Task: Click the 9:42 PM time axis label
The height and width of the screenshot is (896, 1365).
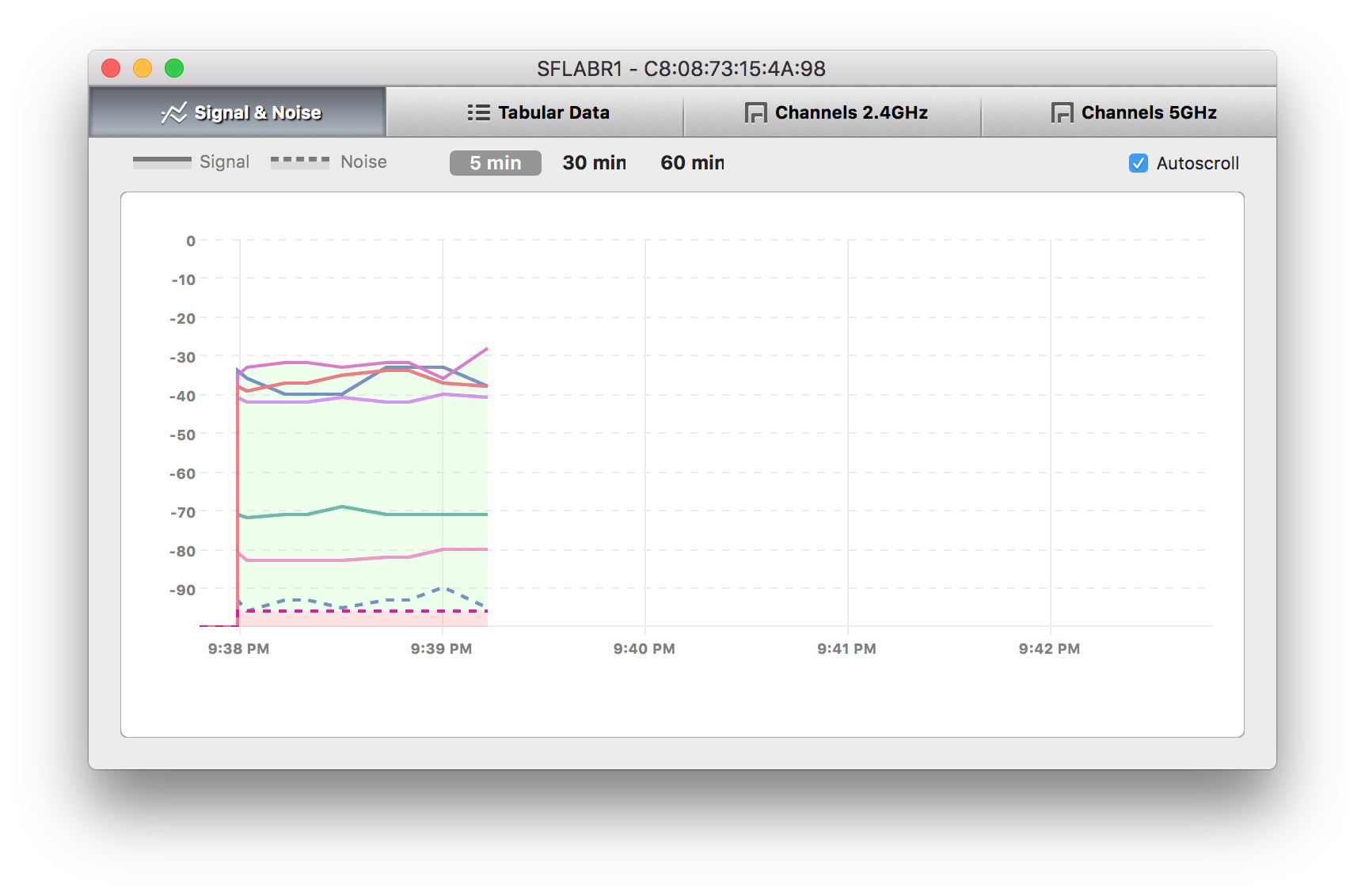Action: click(1049, 648)
